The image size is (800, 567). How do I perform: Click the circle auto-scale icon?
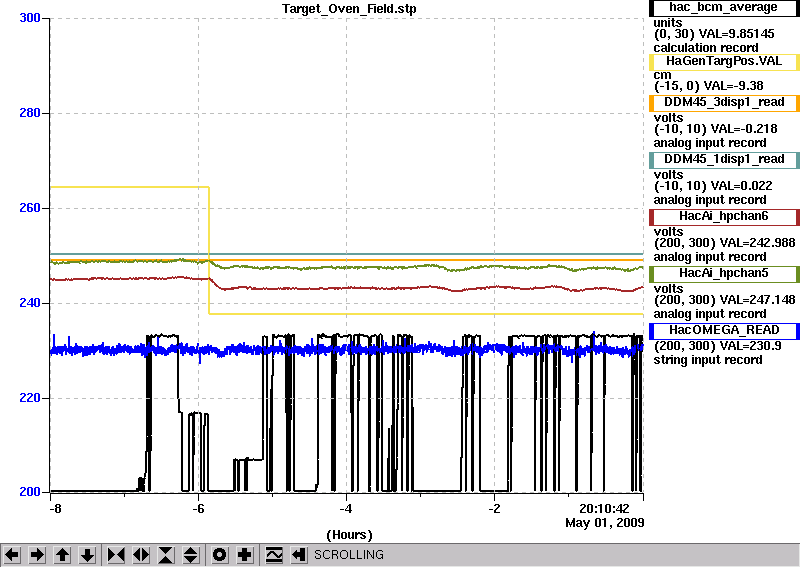[219, 555]
